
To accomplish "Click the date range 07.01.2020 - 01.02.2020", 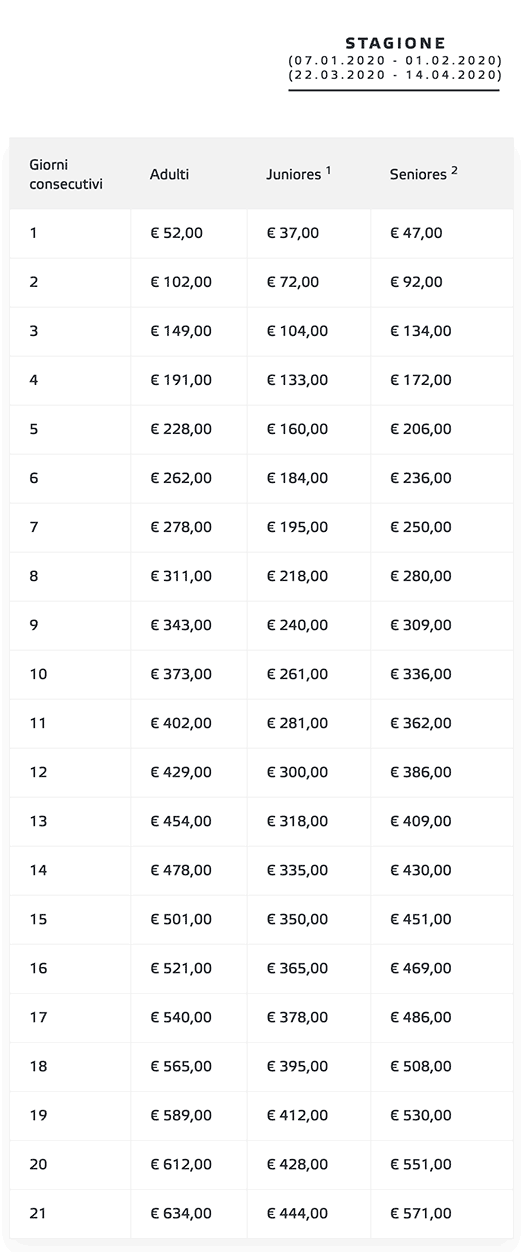I will pos(394,61).
